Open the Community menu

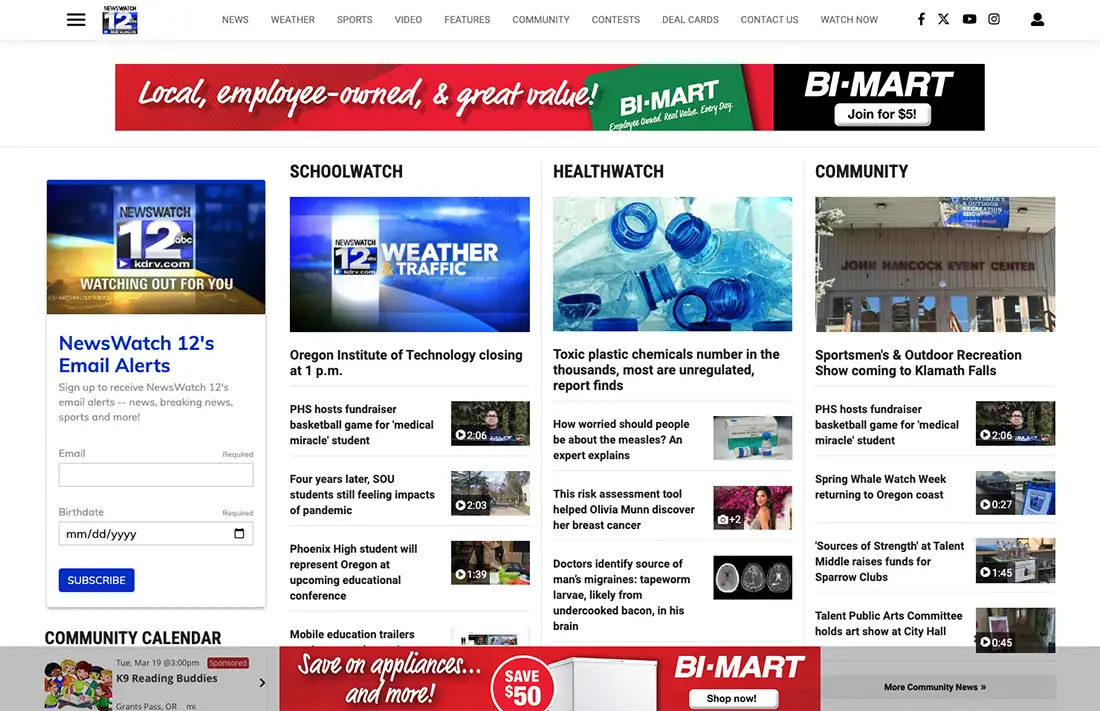pyautogui.click(x=541, y=20)
